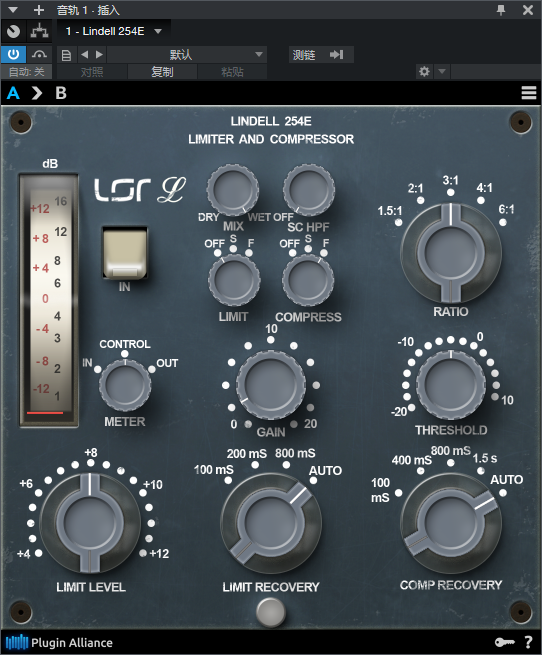Viewport: 542px width, 655px height.
Task: Click the settings gear icon
Action: pos(424,71)
